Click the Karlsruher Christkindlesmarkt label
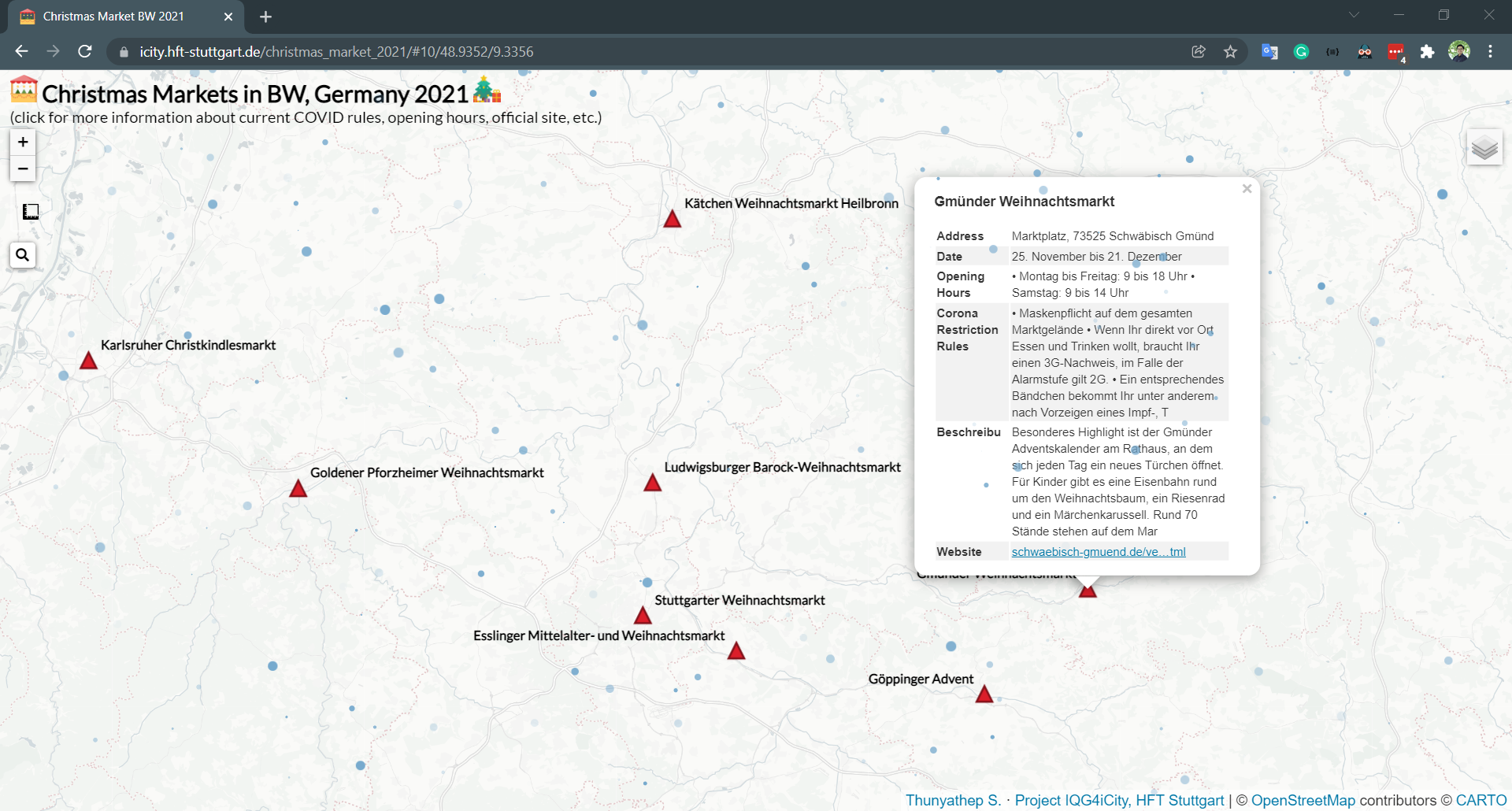 188,345
